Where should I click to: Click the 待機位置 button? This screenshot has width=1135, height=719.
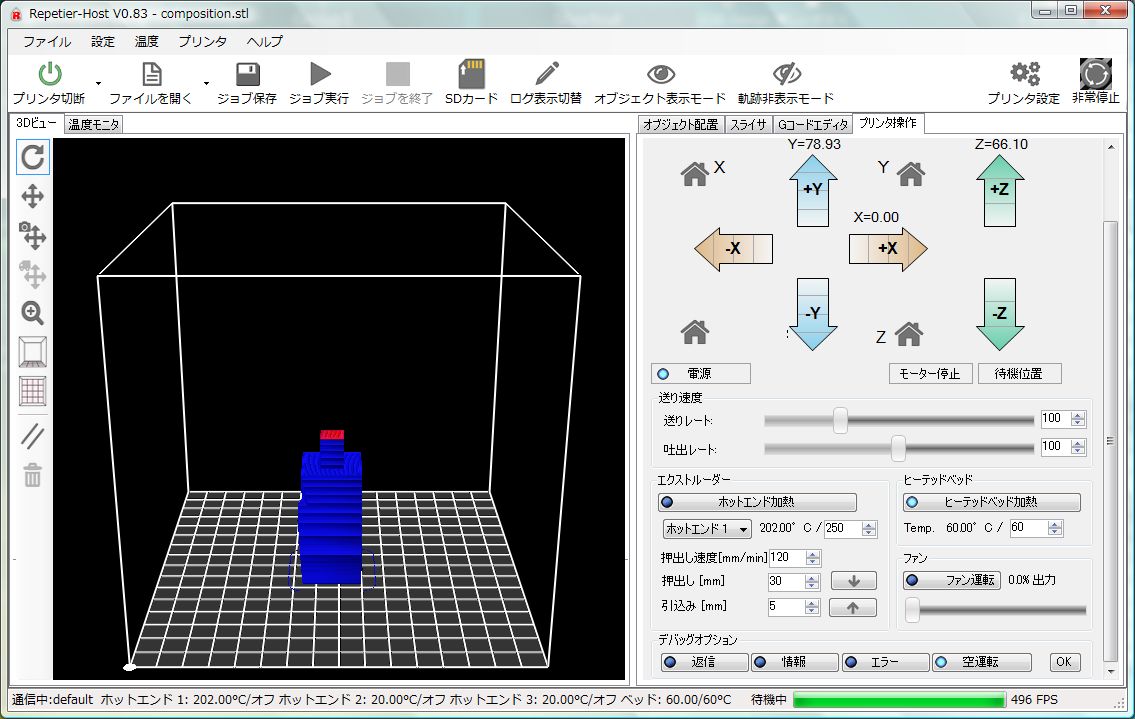click(x=1019, y=374)
